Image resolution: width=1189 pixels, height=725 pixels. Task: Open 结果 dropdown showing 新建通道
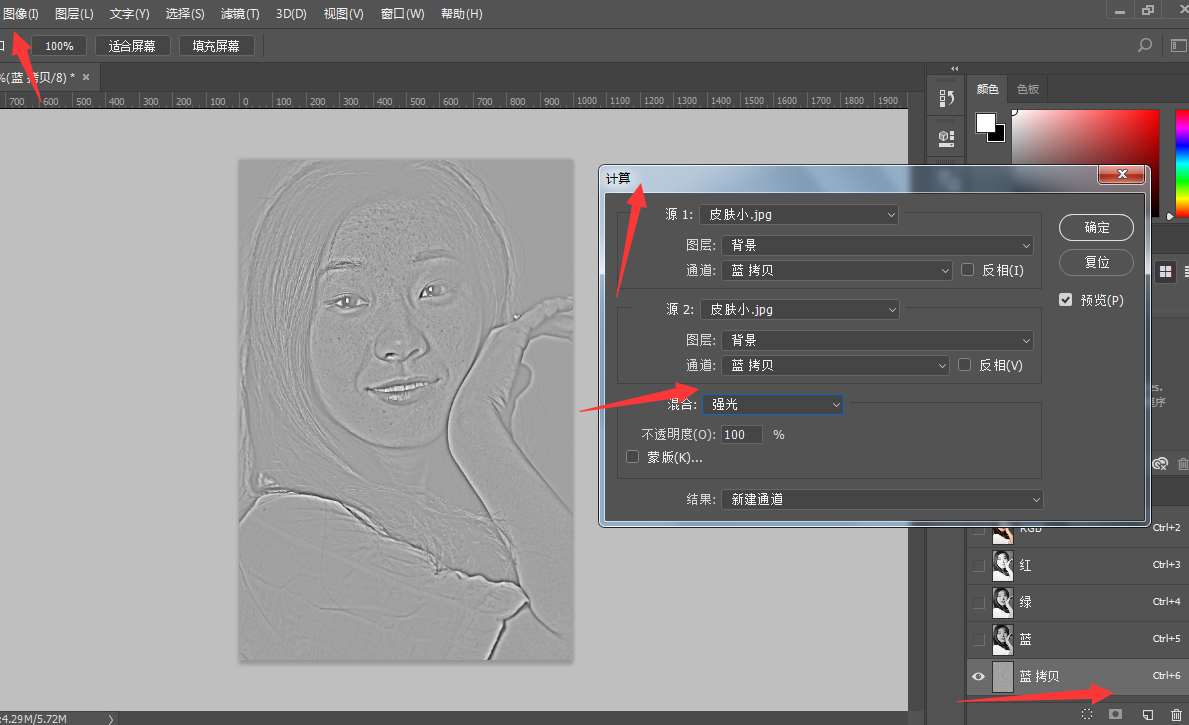(x=882, y=499)
